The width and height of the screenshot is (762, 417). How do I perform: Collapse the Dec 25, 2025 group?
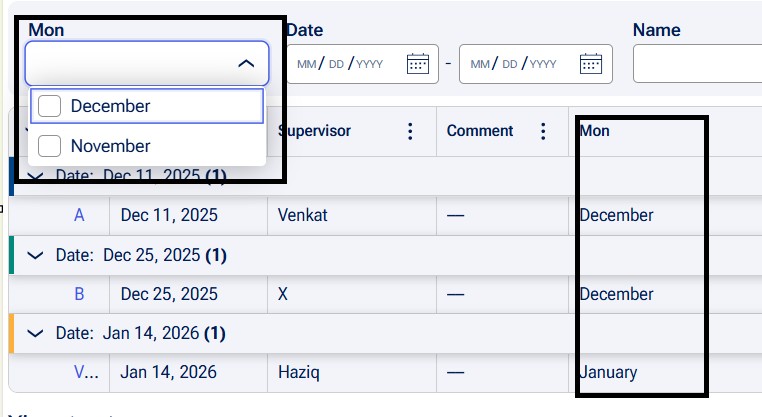click(36, 255)
